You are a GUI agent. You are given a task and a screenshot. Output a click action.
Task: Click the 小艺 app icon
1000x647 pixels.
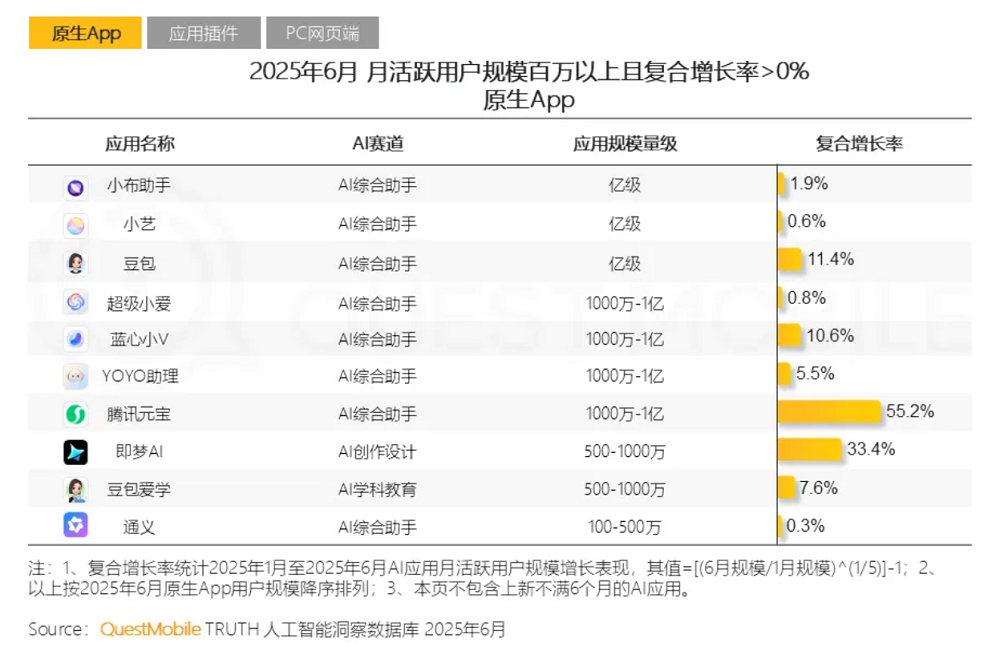click(76, 225)
